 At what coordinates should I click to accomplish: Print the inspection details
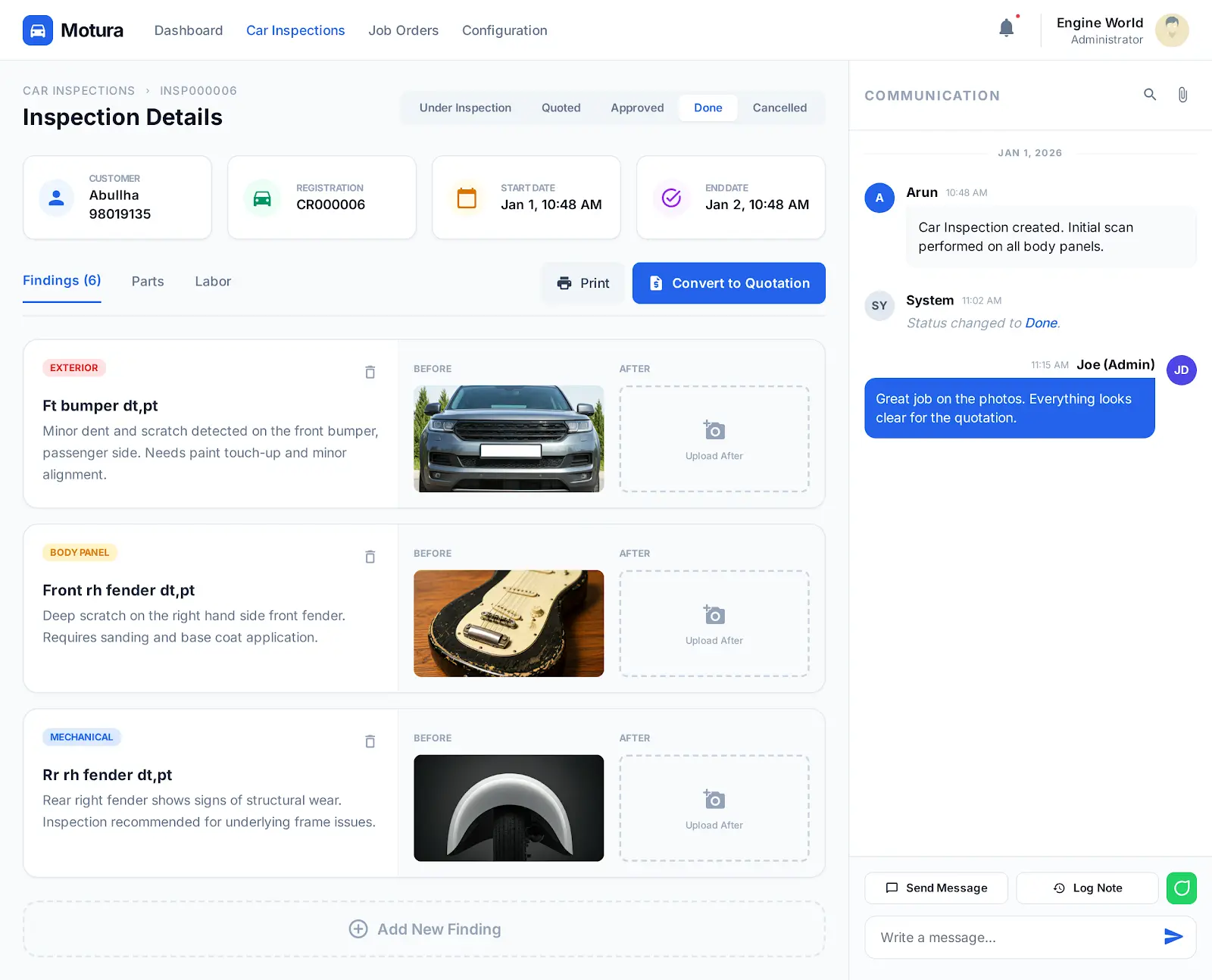[x=583, y=283]
